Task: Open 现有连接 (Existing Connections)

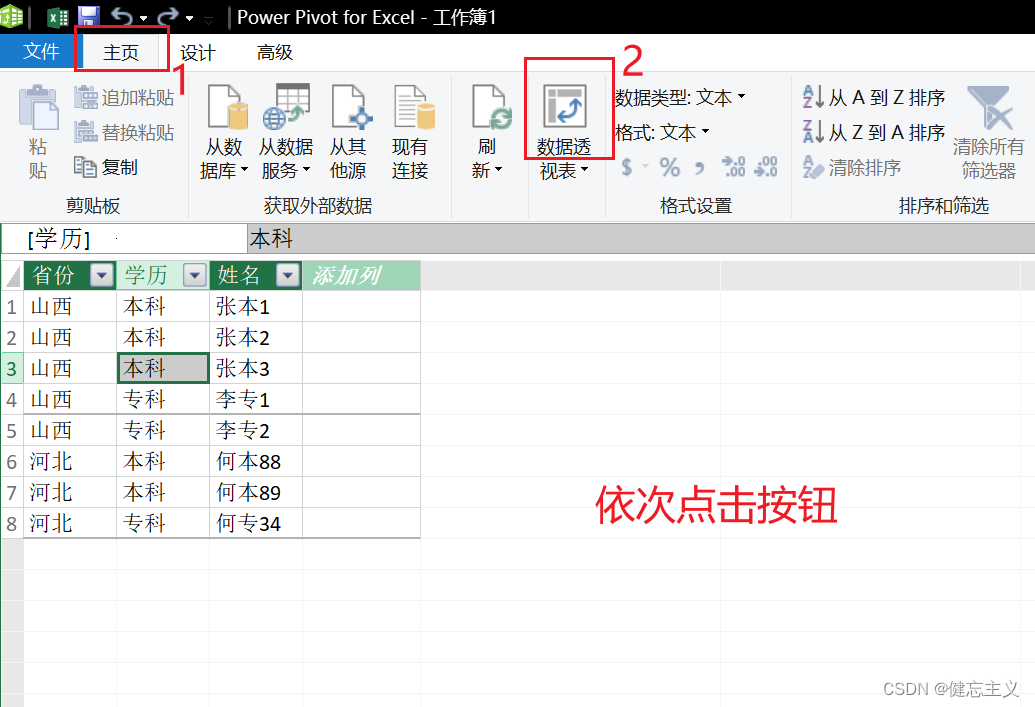Action: [413, 128]
